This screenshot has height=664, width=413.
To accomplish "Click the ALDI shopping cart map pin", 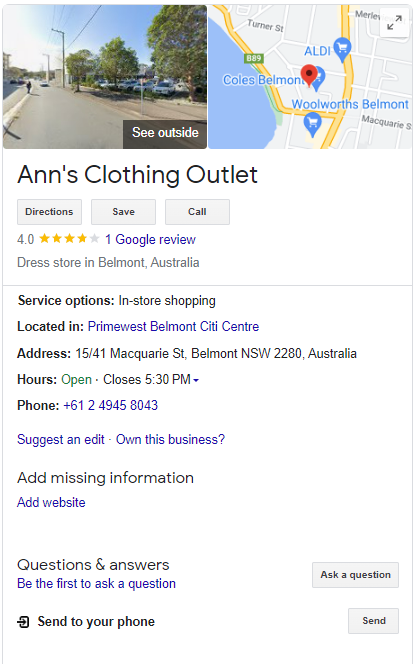I will pyautogui.click(x=342, y=50).
